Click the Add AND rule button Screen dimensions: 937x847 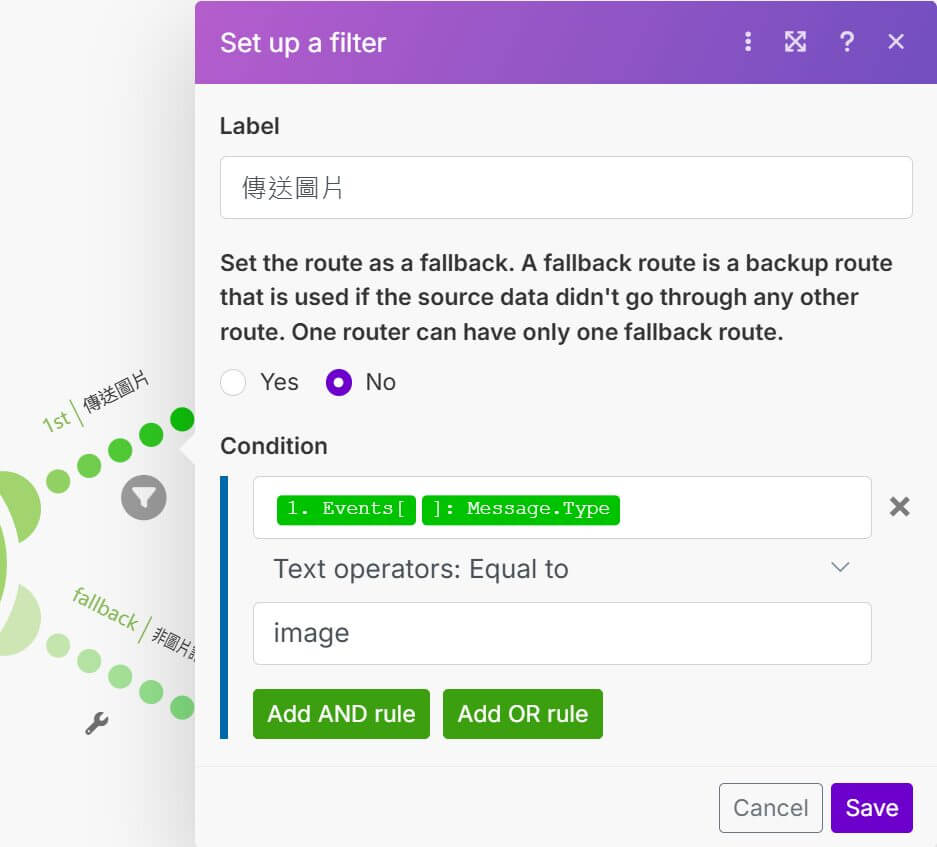341,714
